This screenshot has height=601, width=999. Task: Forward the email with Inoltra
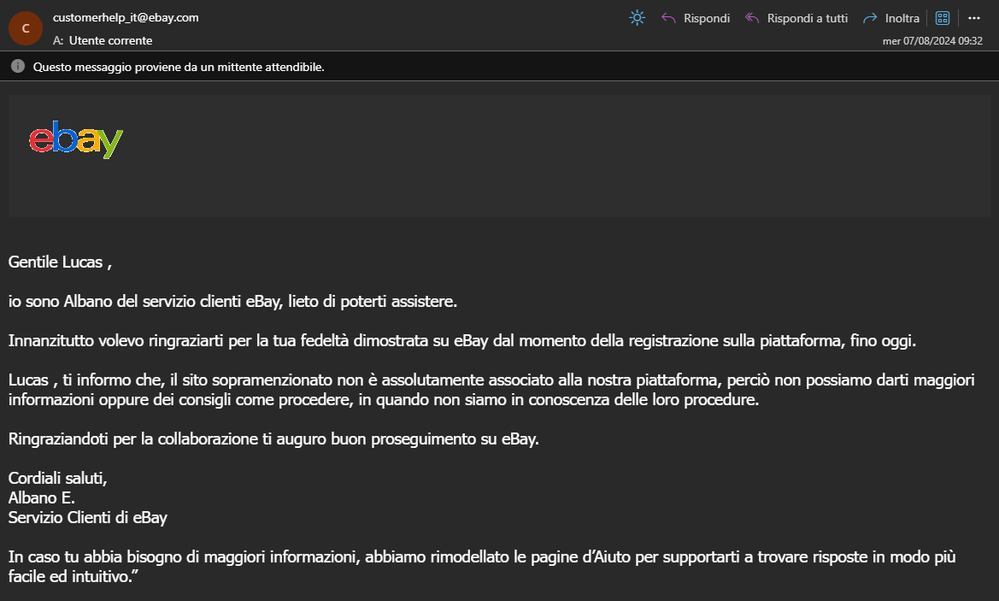pos(891,18)
